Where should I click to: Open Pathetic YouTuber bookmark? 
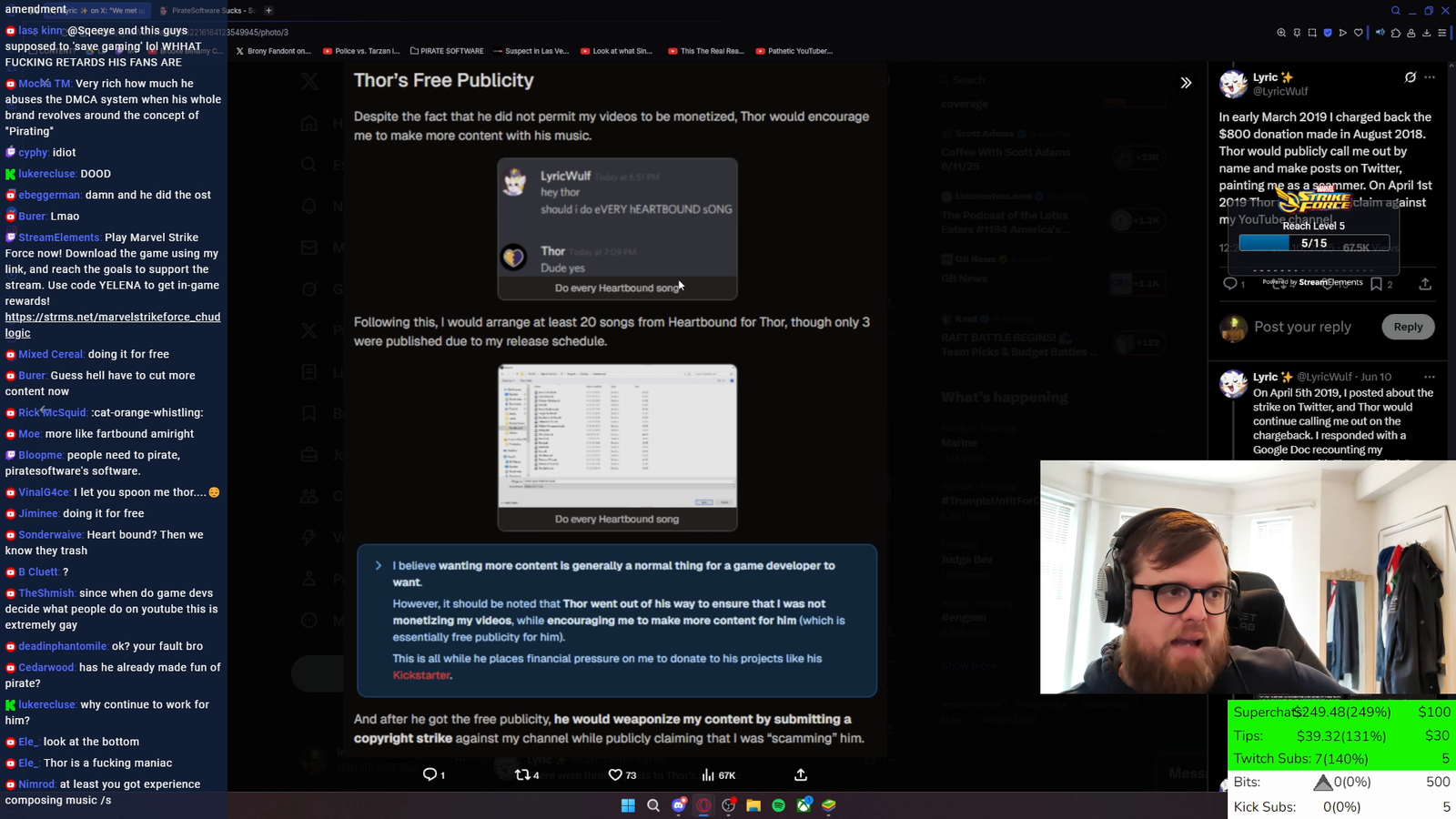tap(794, 51)
